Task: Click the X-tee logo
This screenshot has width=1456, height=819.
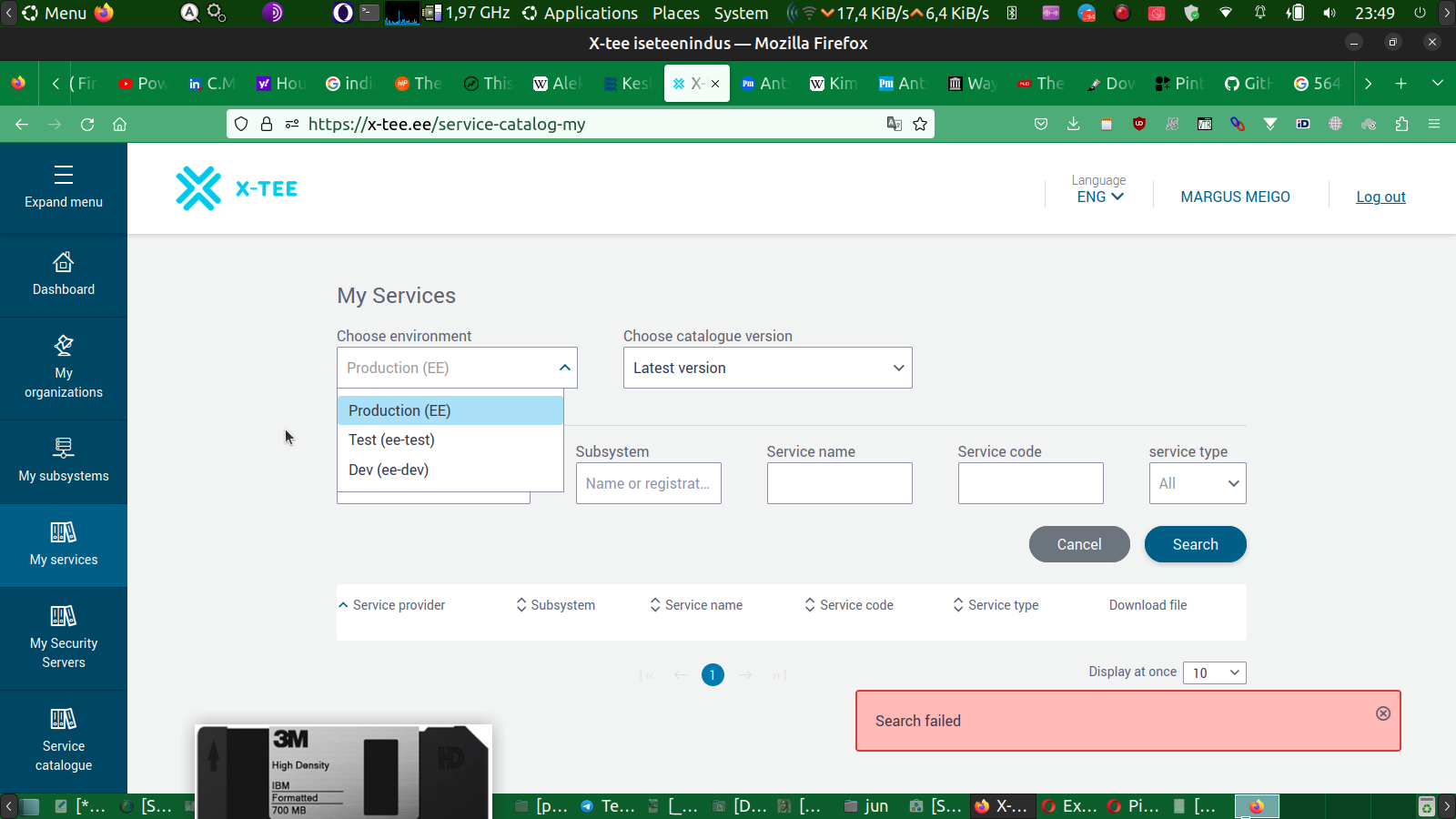Action: click(237, 188)
